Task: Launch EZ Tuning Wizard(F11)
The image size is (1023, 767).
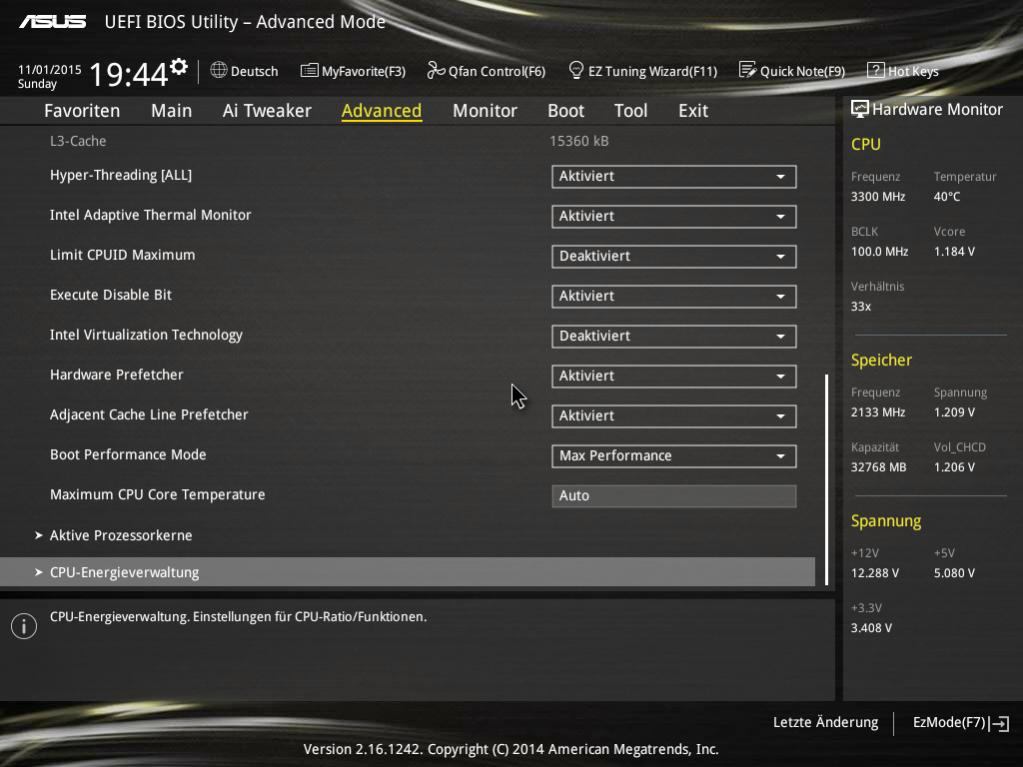Action: pos(643,71)
